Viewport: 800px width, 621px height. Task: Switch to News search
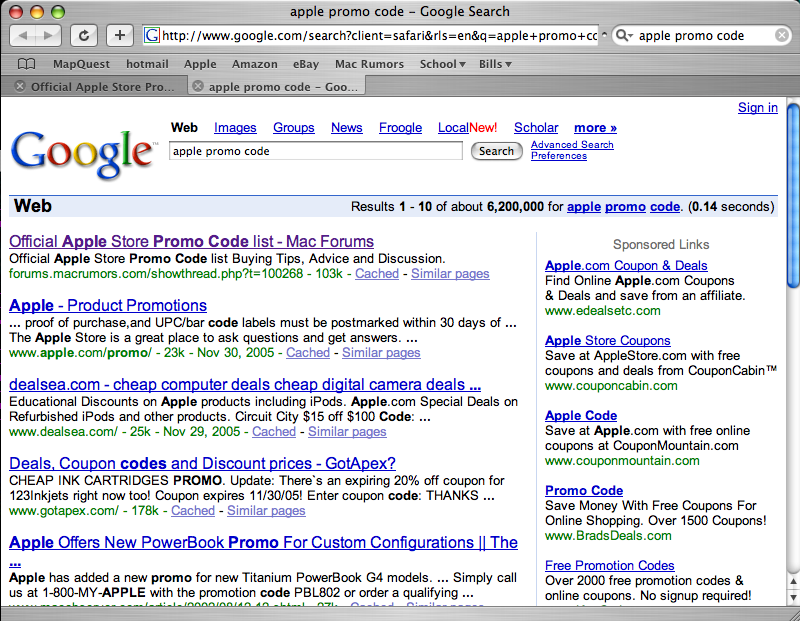[346, 128]
